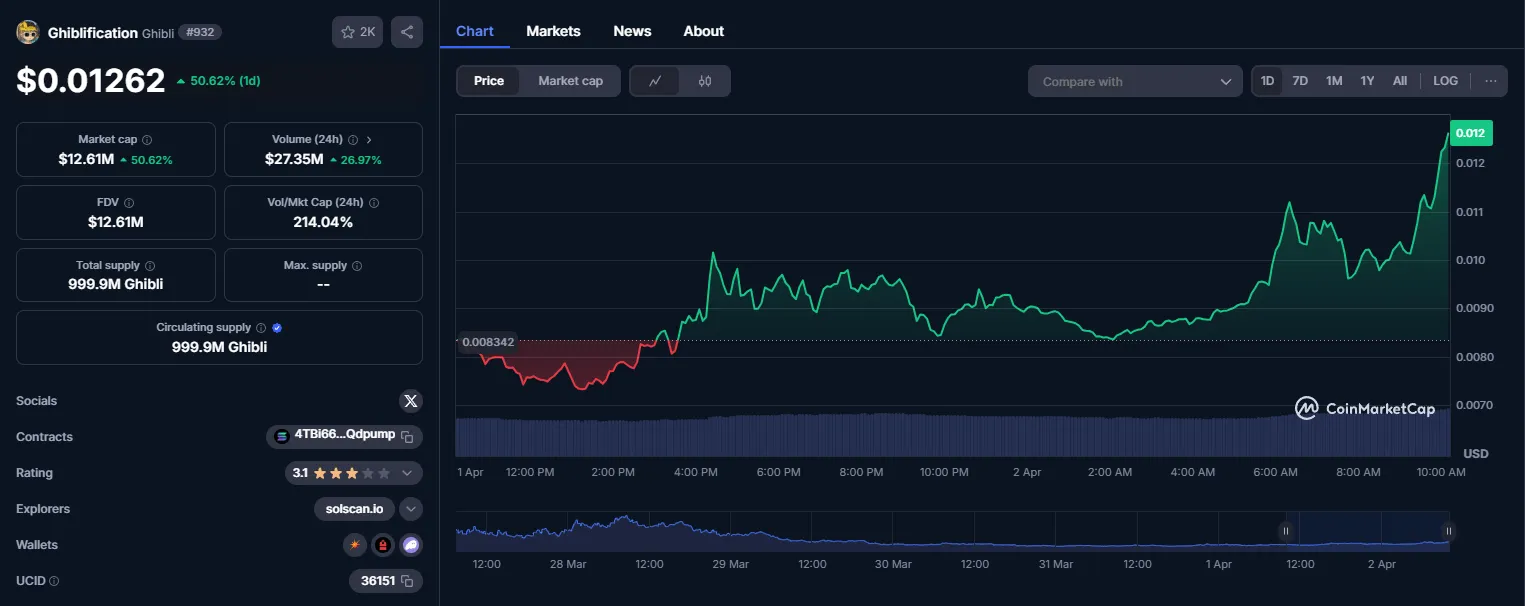The height and width of the screenshot is (606, 1525).
Task: Set chart range to 1Y
Action: [1367, 81]
